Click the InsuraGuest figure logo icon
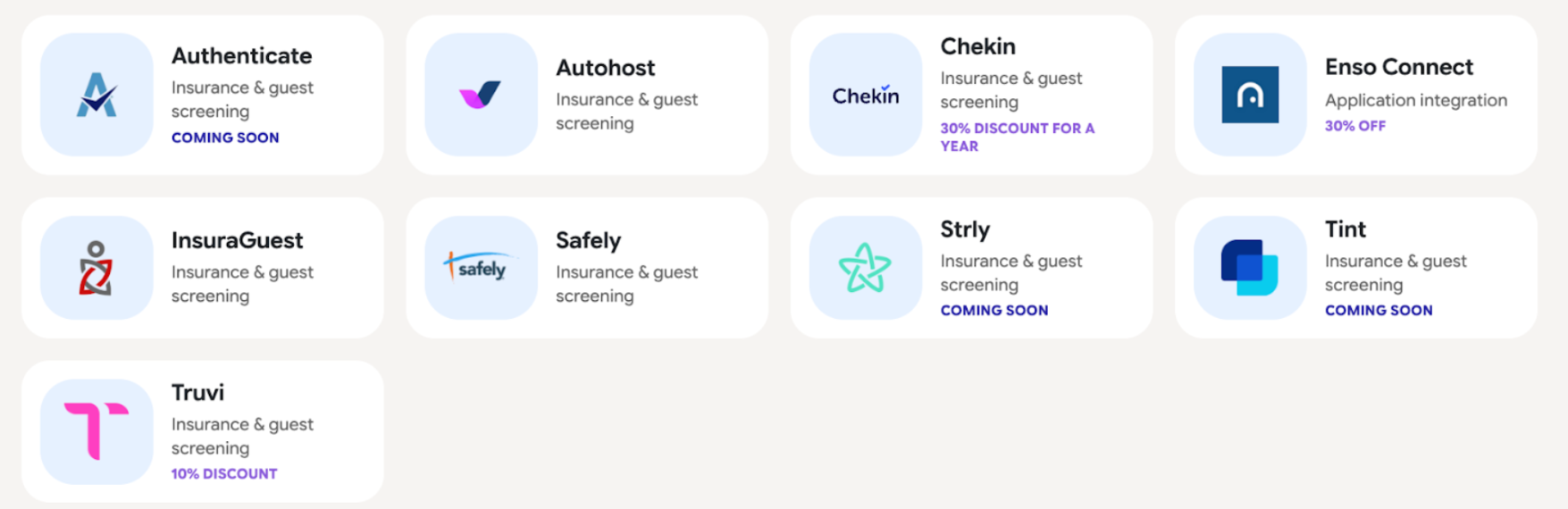Image resolution: width=1568 pixels, height=509 pixels. 96,268
